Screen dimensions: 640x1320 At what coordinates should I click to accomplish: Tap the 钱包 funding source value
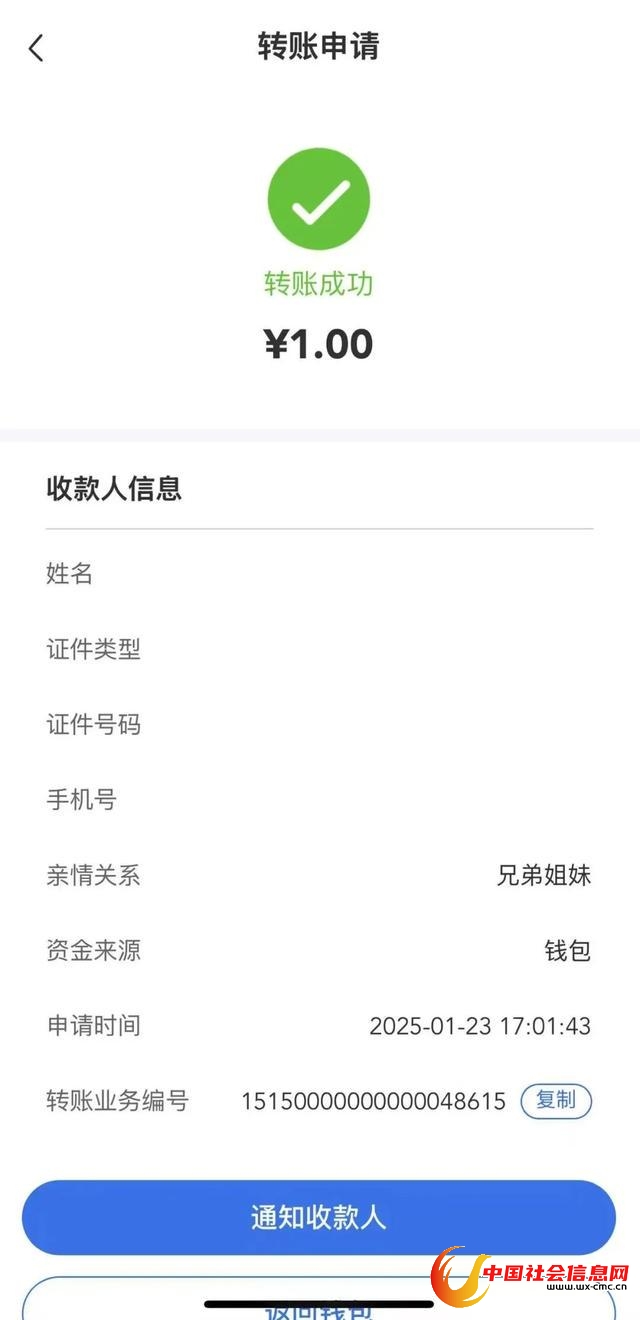click(567, 951)
